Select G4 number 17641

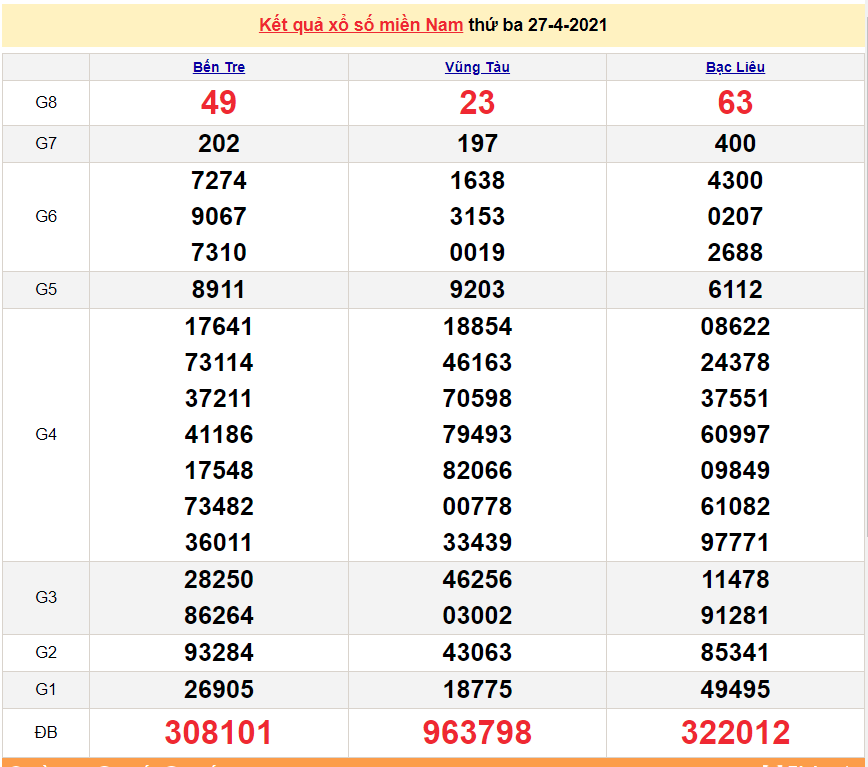tap(219, 327)
